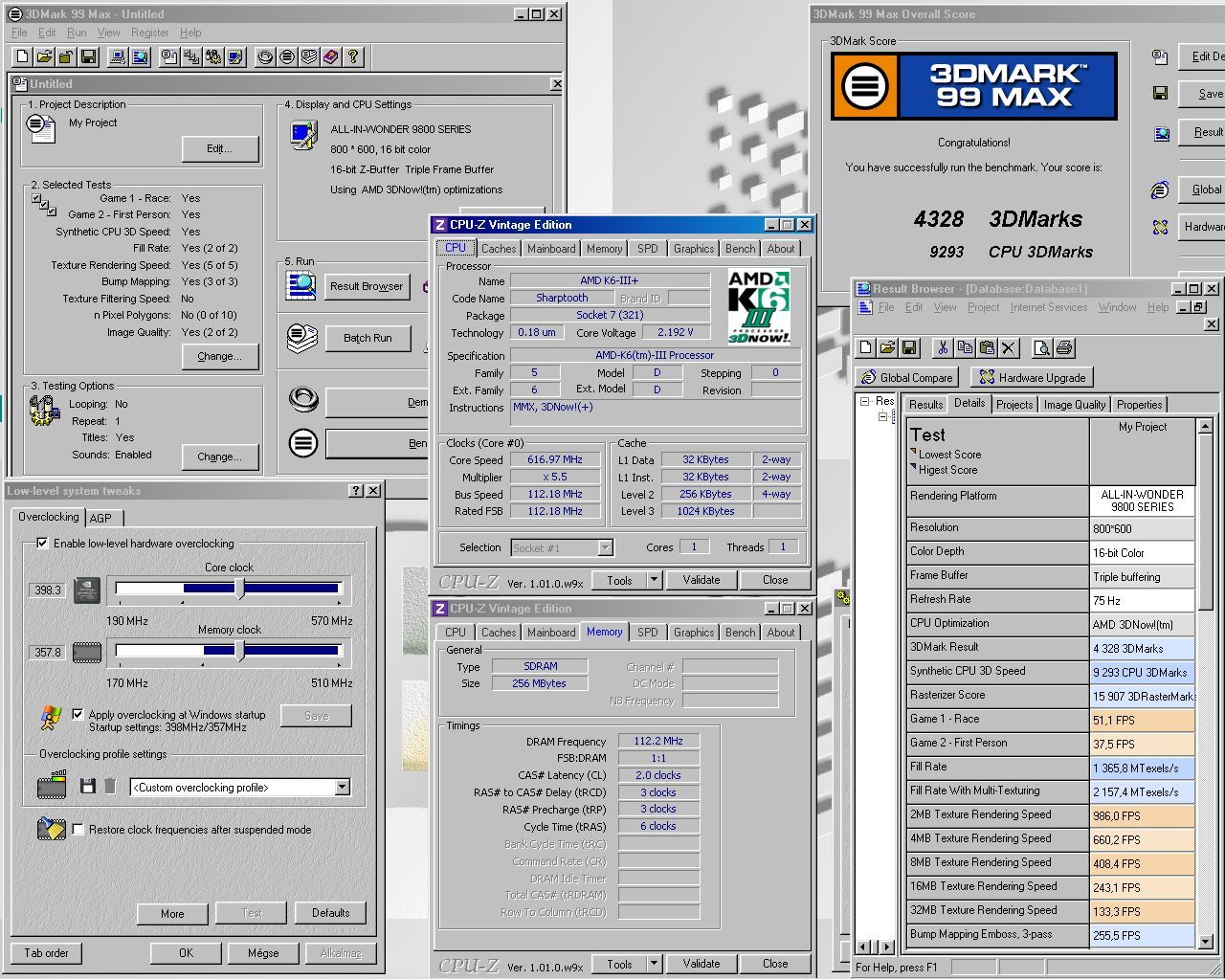Image resolution: width=1225 pixels, height=980 pixels.
Task: Click the memory clock 357.8 value field
Action: pos(48,653)
